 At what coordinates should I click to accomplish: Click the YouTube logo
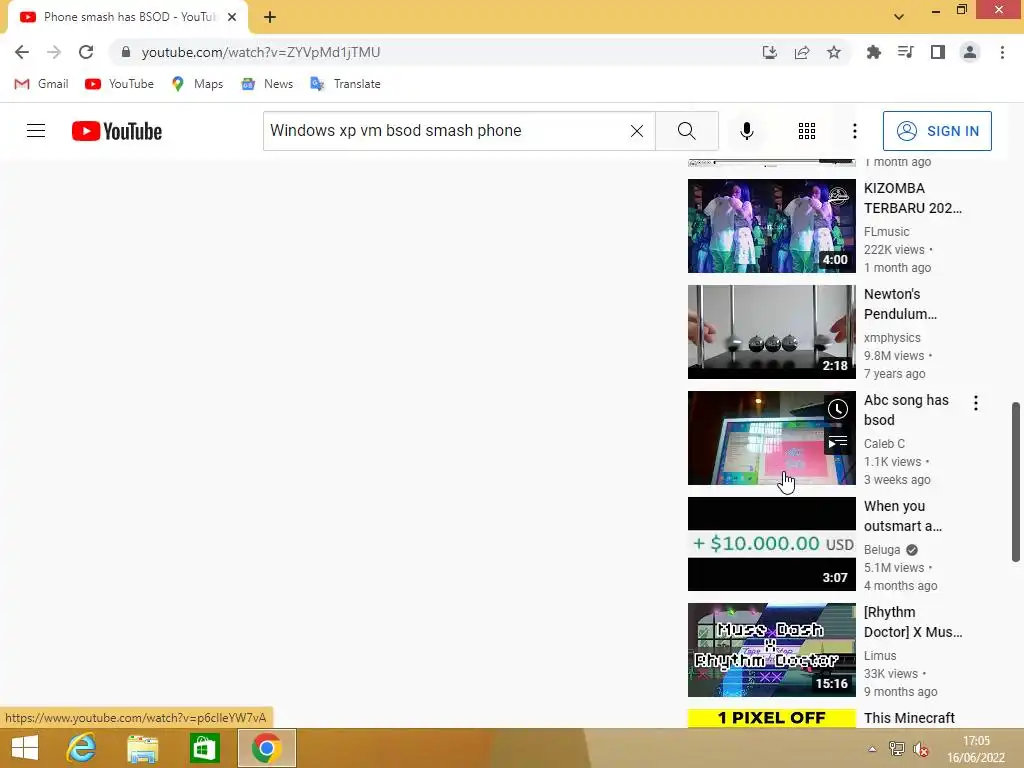click(117, 131)
